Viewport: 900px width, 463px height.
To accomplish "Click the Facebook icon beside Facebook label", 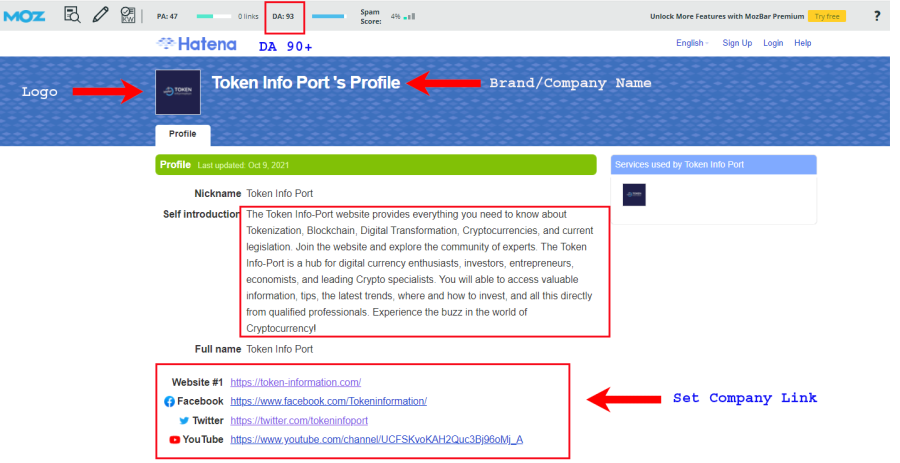I will point(169,402).
